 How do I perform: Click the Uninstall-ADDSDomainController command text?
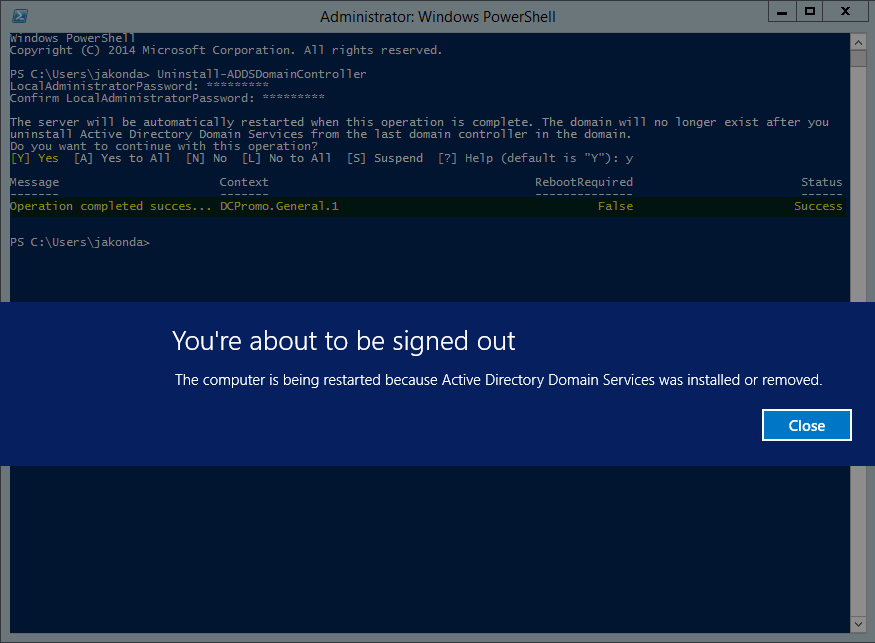pos(262,74)
